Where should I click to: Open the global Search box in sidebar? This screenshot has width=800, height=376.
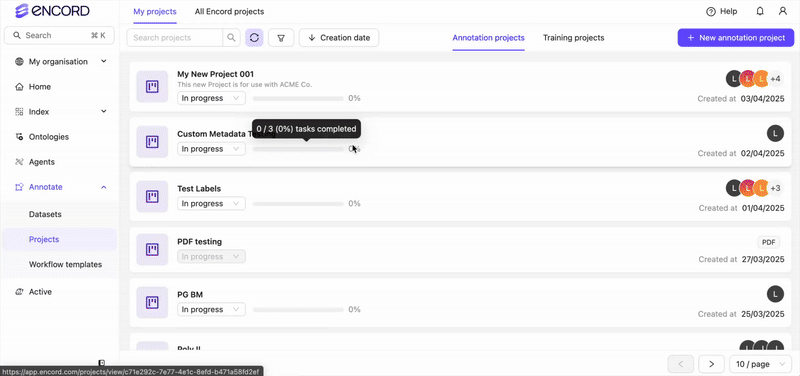tap(59, 35)
